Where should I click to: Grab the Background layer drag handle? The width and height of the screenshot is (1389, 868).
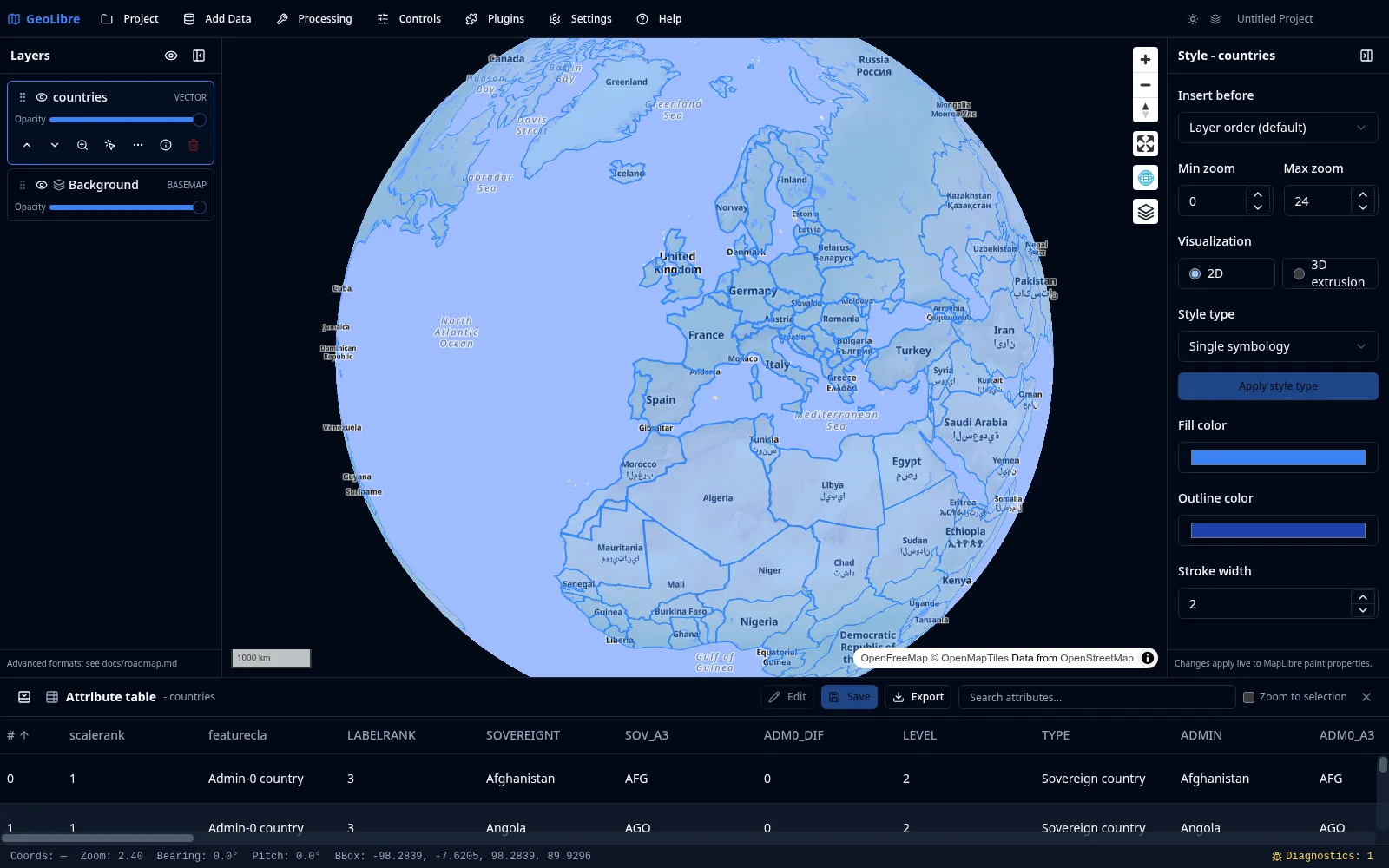pyautogui.click(x=23, y=185)
